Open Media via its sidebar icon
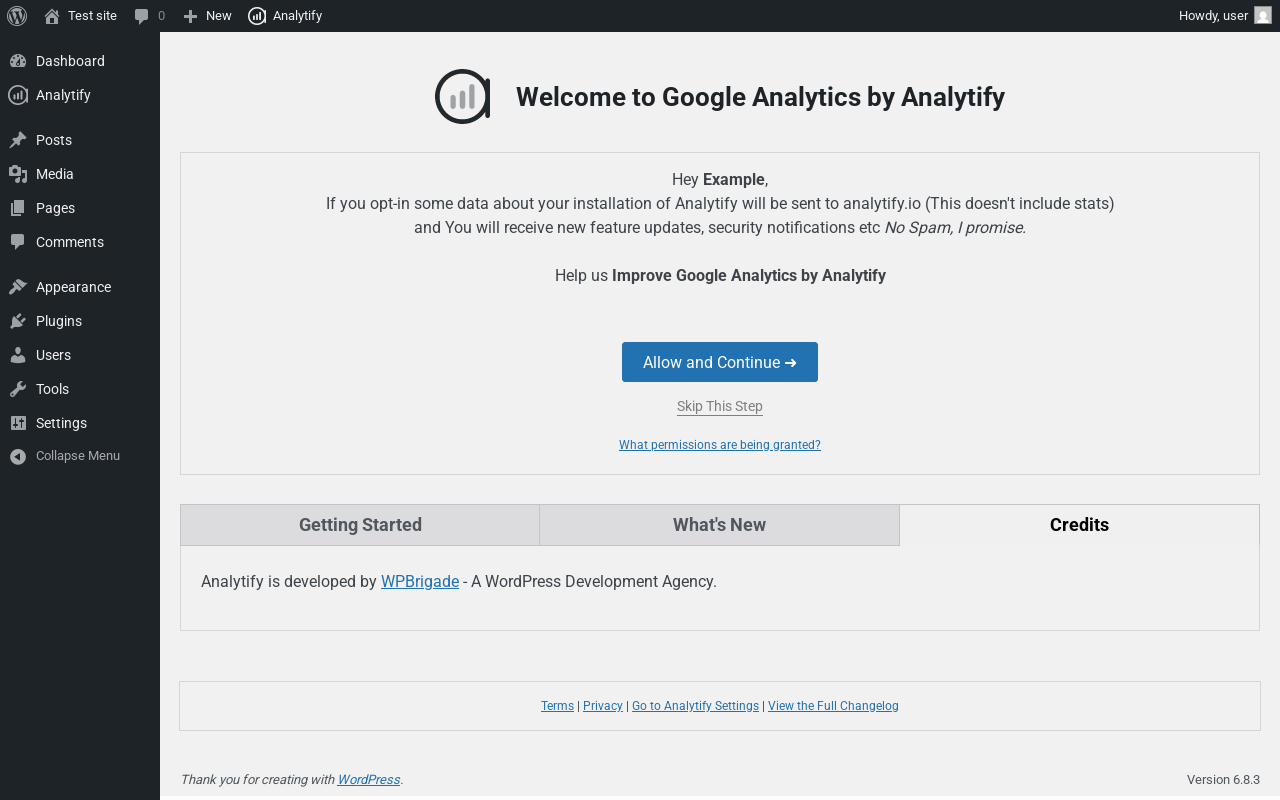Image resolution: width=1280 pixels, height=800 pixels. point(18,174)
